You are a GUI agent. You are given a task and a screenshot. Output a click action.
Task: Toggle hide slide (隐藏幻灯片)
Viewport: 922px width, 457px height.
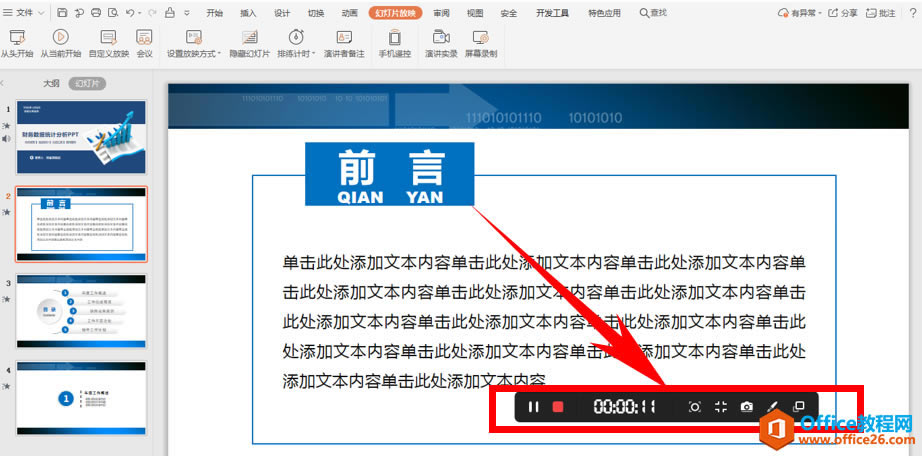tap(250, 44)
